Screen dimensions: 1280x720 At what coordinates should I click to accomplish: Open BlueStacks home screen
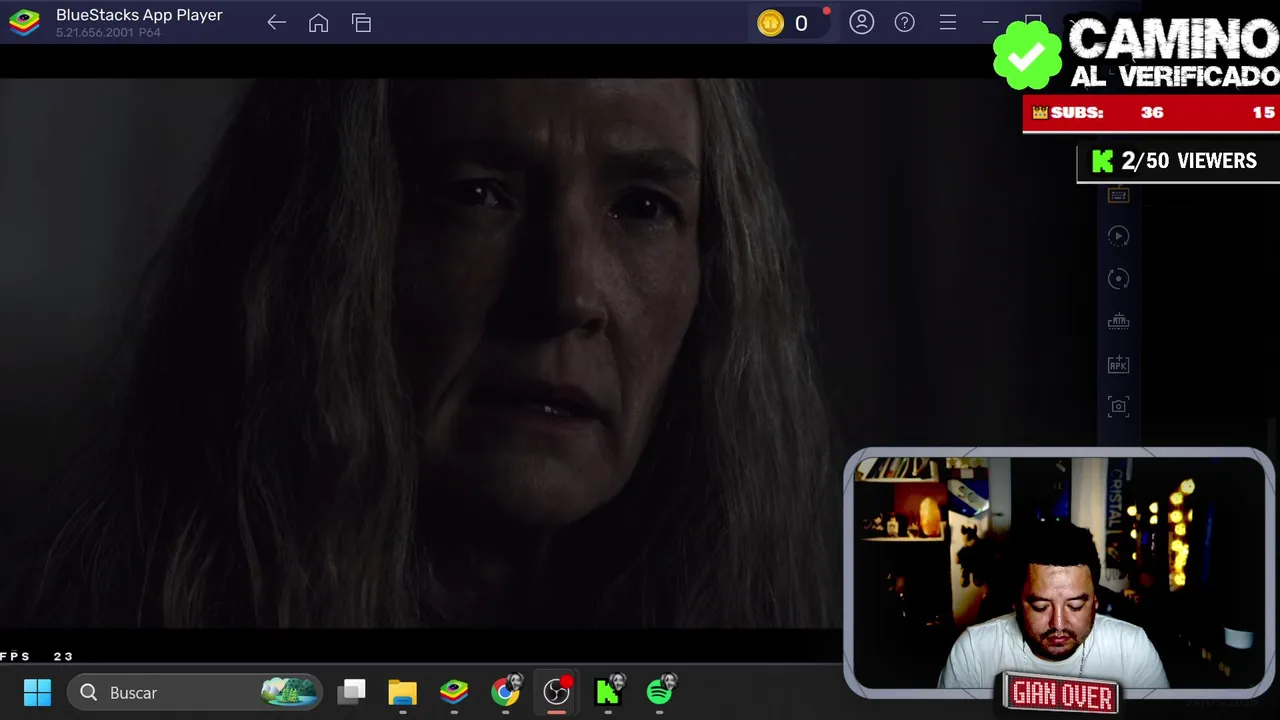pyautogui.click(x=318, y=22)
